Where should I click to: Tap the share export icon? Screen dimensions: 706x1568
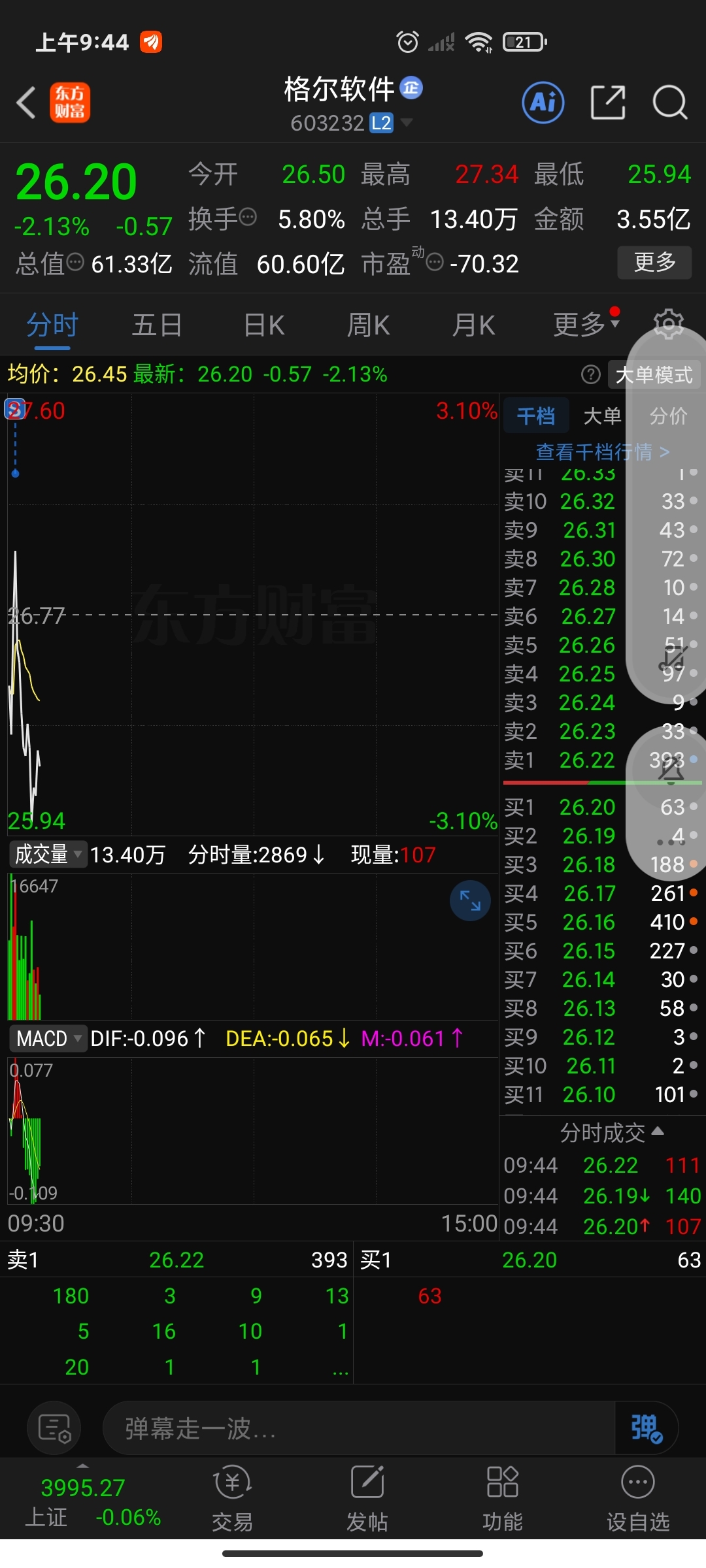coord(608,103)
